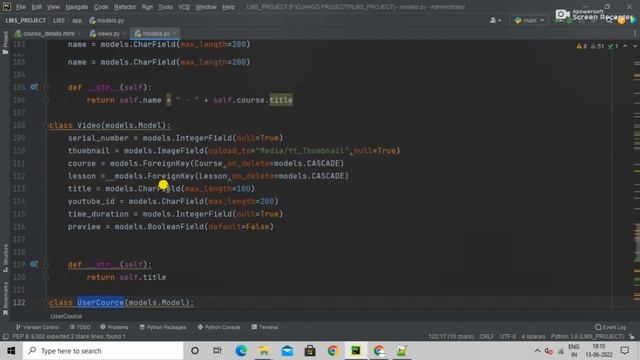Click 'title' highlighted in line 106
This screenshot has width=640, height=360.
[x=281, y=100]
